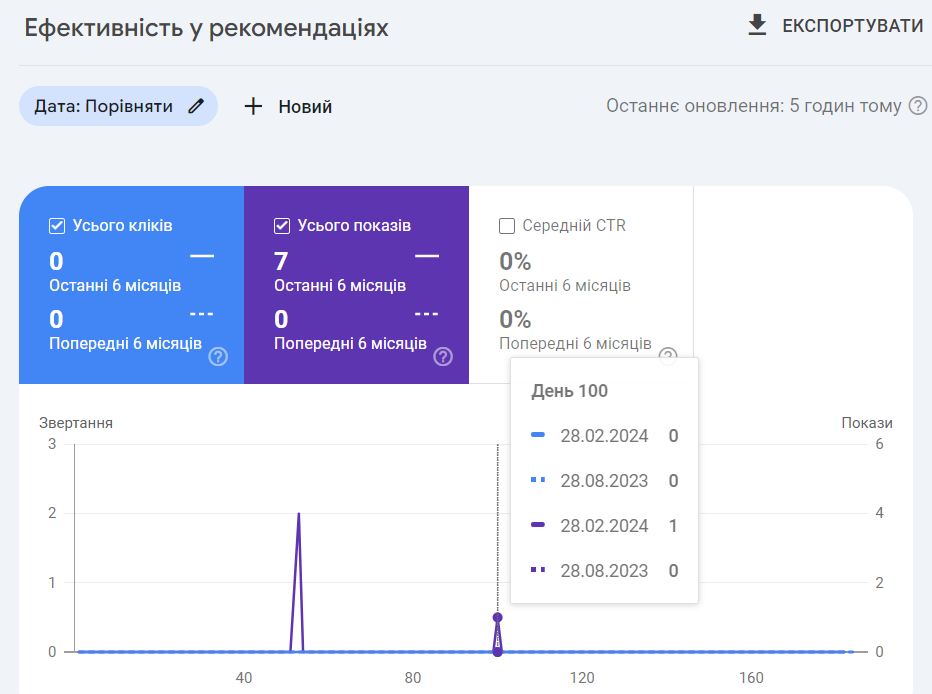Click the solid blue line legend marker
Screen dimensions: 932x694
pyautogui.click(x=537, y=436)
